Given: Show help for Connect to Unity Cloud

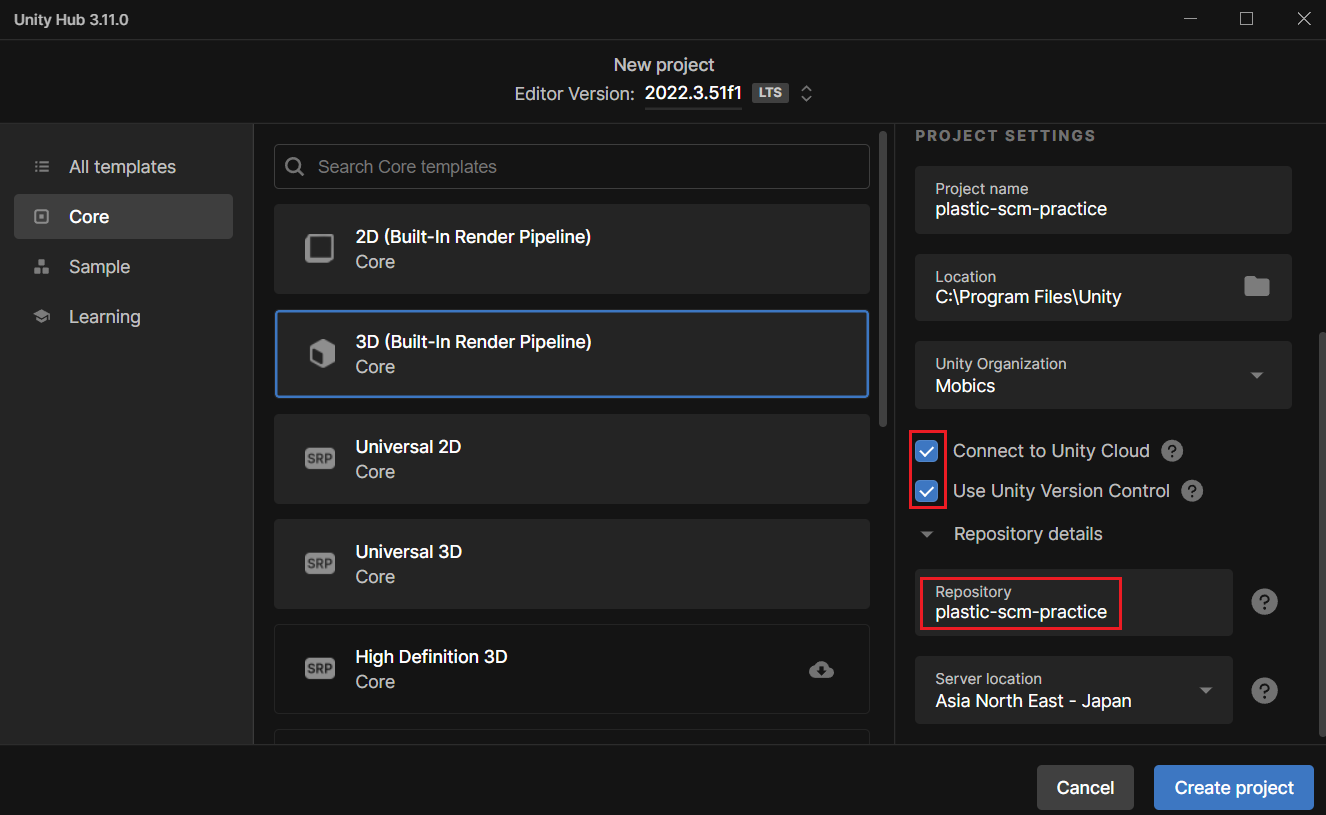Looking at the screenshot, I should [1172, 451].
